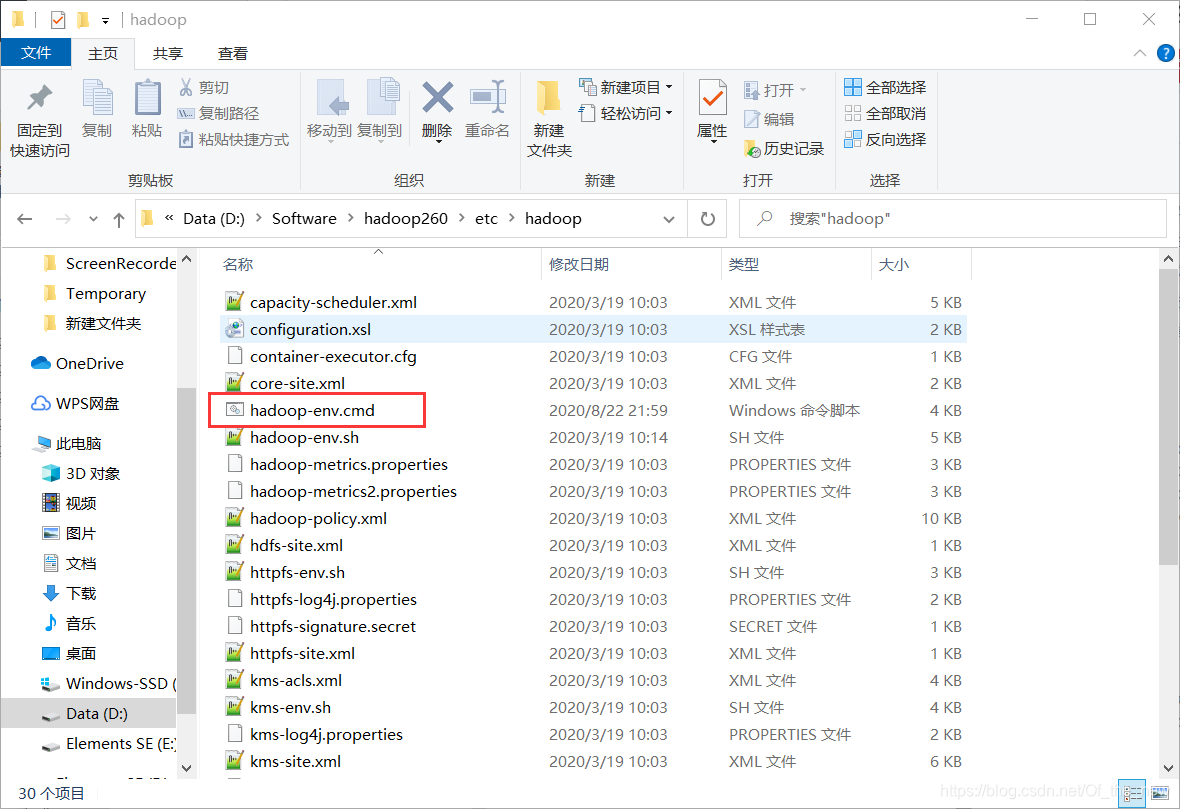Select the kms-site.xml file

click(295, 762)
